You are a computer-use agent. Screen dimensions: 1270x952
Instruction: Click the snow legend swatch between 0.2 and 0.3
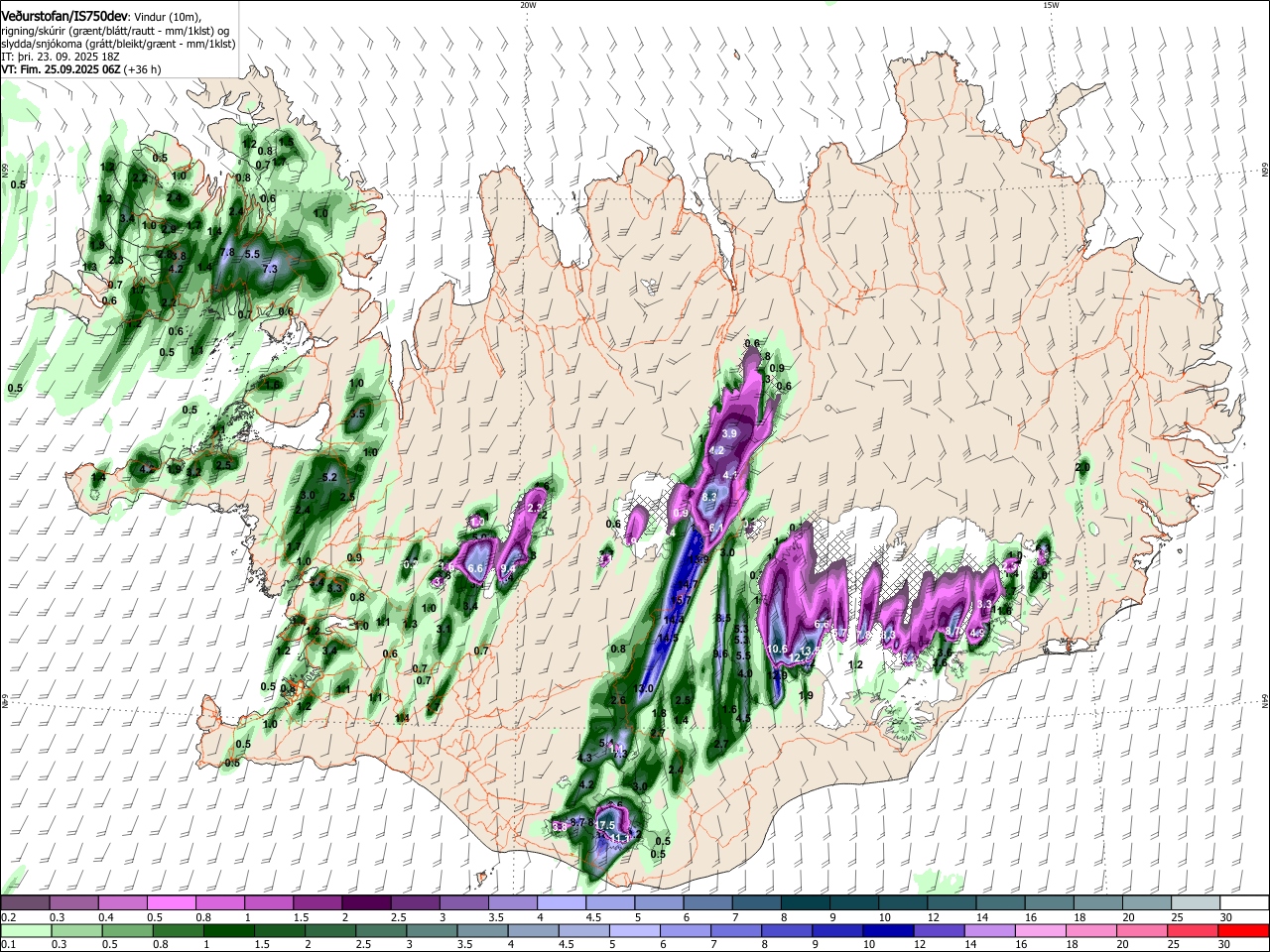click(x=25, y=903)
